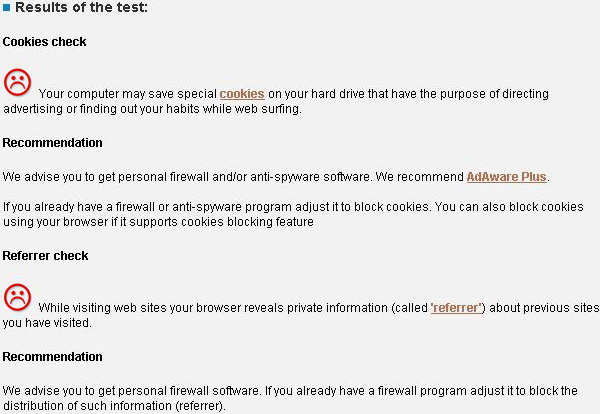The image size is (600, 414).
Task: Click the sad face icon under Cookies check
Action: [17, 81]
